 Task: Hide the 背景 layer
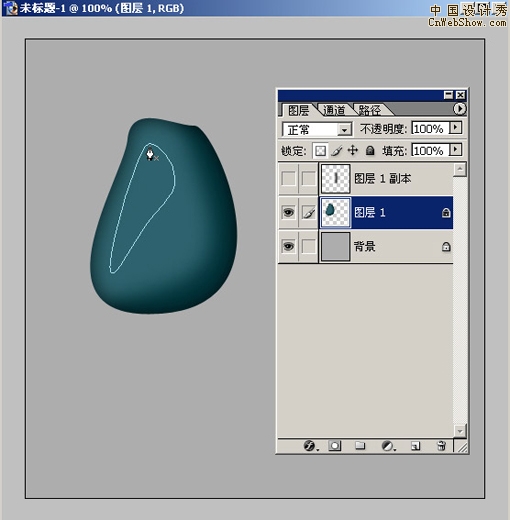point(289,246)
